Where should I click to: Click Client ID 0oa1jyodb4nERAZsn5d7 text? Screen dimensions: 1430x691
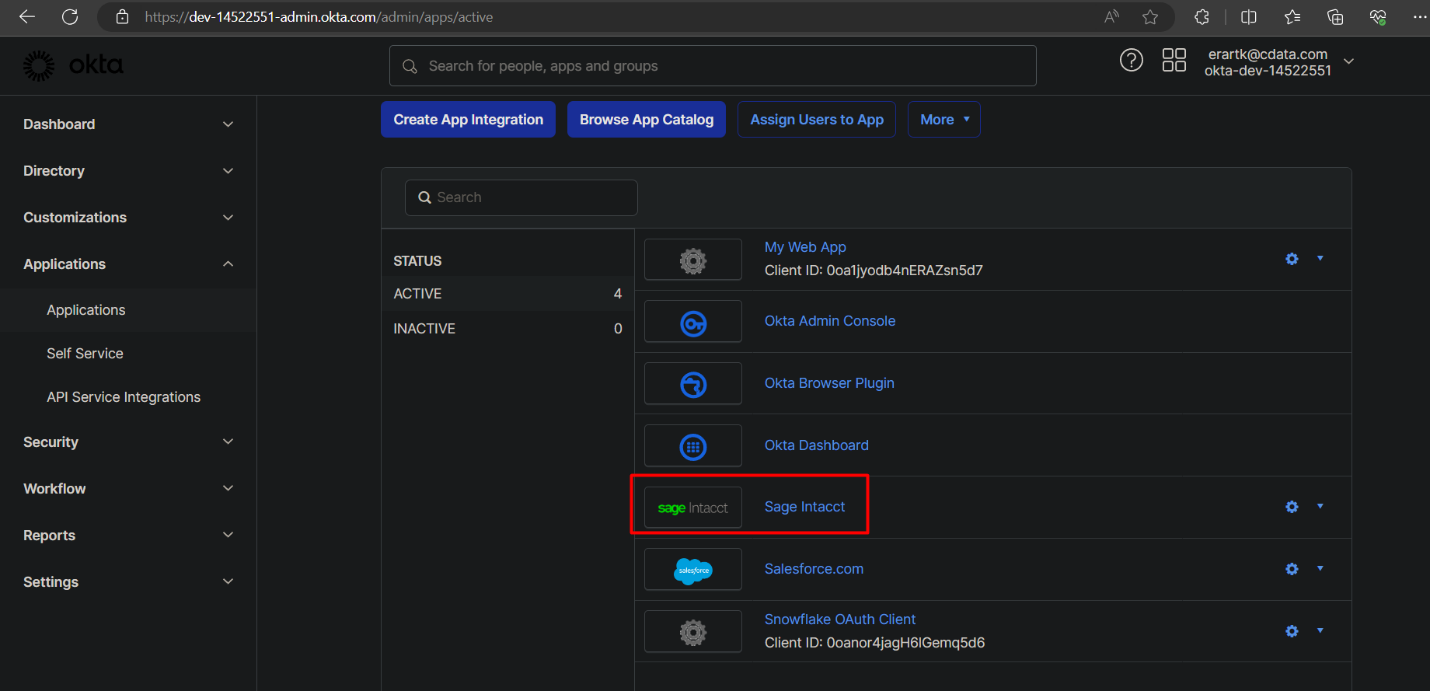[x=874, y=270]
